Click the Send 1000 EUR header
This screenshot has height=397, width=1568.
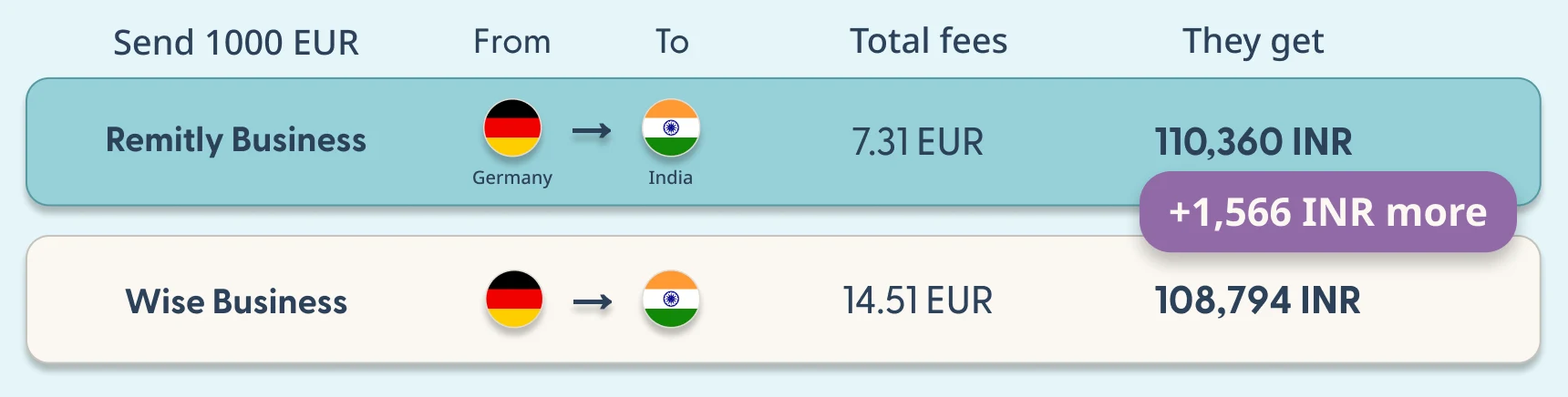click(x=236, y=43)
